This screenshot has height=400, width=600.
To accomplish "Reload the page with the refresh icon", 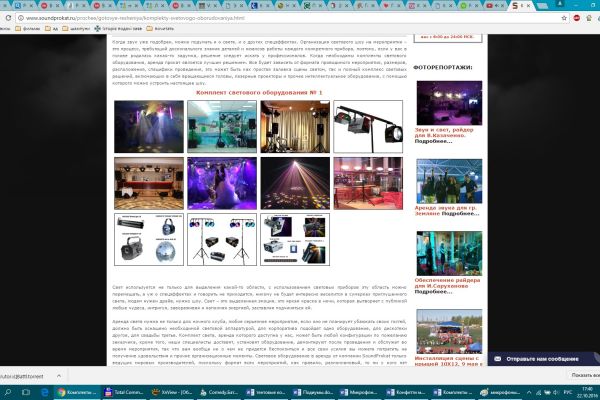I will coord(8,18).
